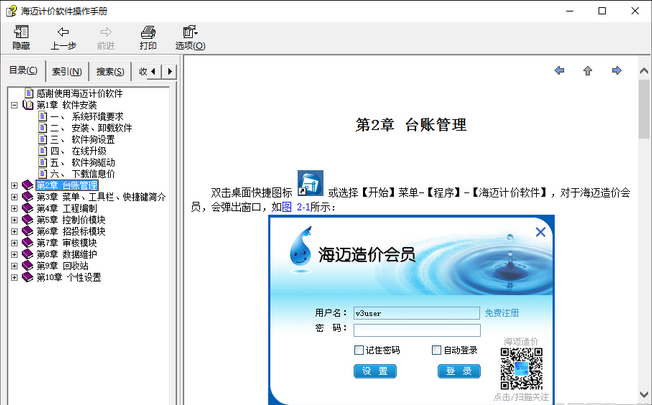The height and width of the screenshot is (405, 652).
Task: Click the 打印 (Print) toolbar icon
Action: pos(148,37)
